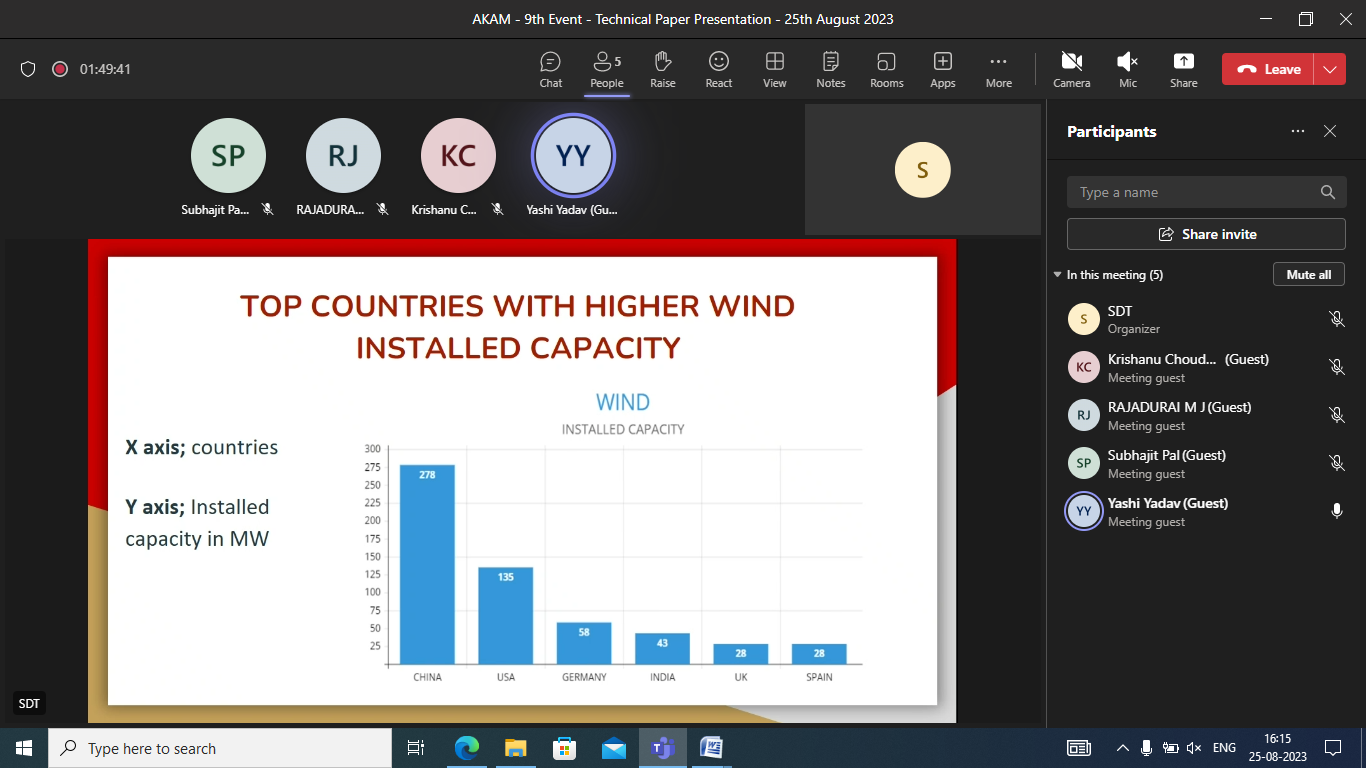Screen dimensions: 1366x768
Task: Open Microsoft Edge from the taskbar
Action: pyautogui.click(x=466, y=748)
